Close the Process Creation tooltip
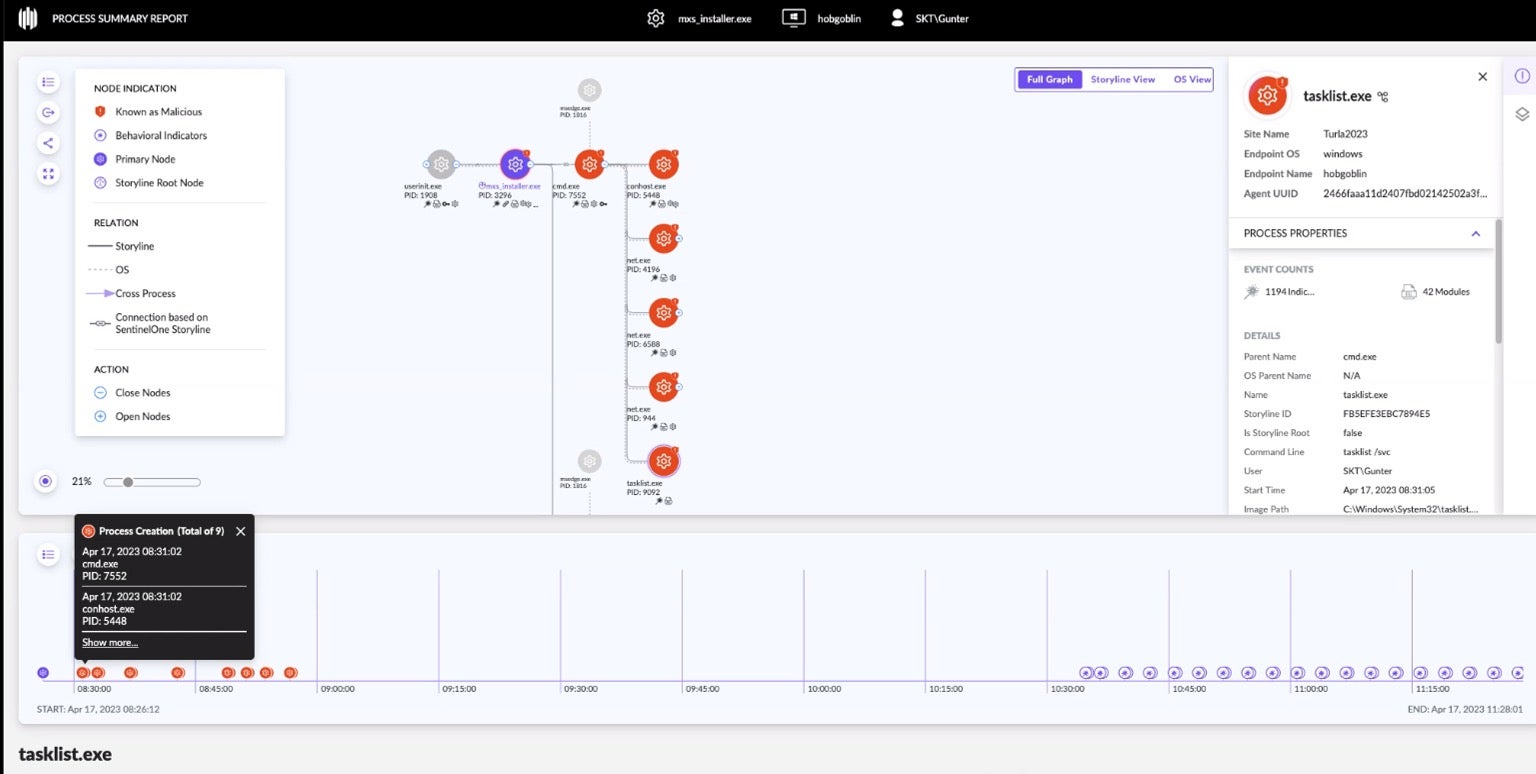This screenshot has width=1536, height=774. [240, 531]
